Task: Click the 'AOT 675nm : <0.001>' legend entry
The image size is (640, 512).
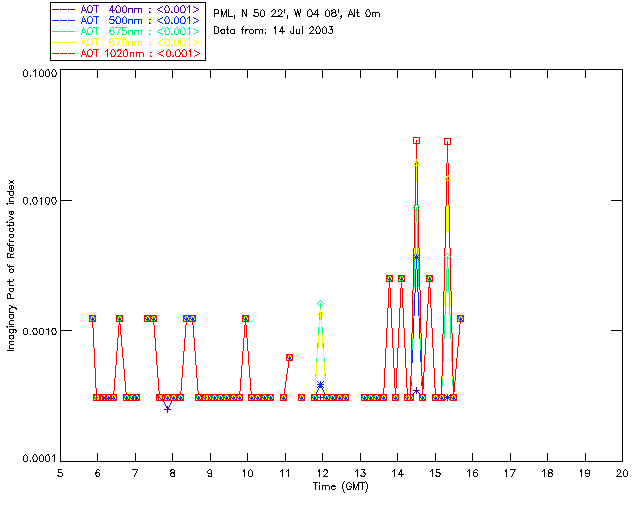Action: 127,31
